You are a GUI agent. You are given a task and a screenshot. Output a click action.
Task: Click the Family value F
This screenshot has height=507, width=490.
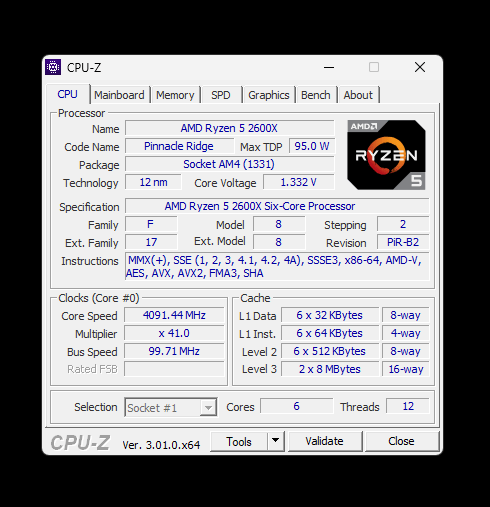pyautogui.click(x=151, y=224)
